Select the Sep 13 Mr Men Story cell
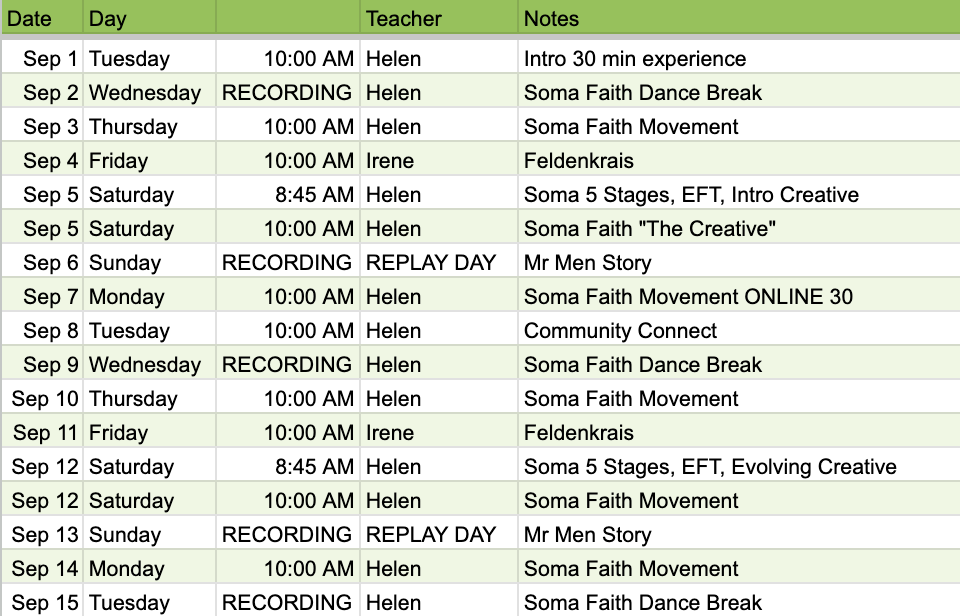The image size is (960, 616). tap(739, 534)
